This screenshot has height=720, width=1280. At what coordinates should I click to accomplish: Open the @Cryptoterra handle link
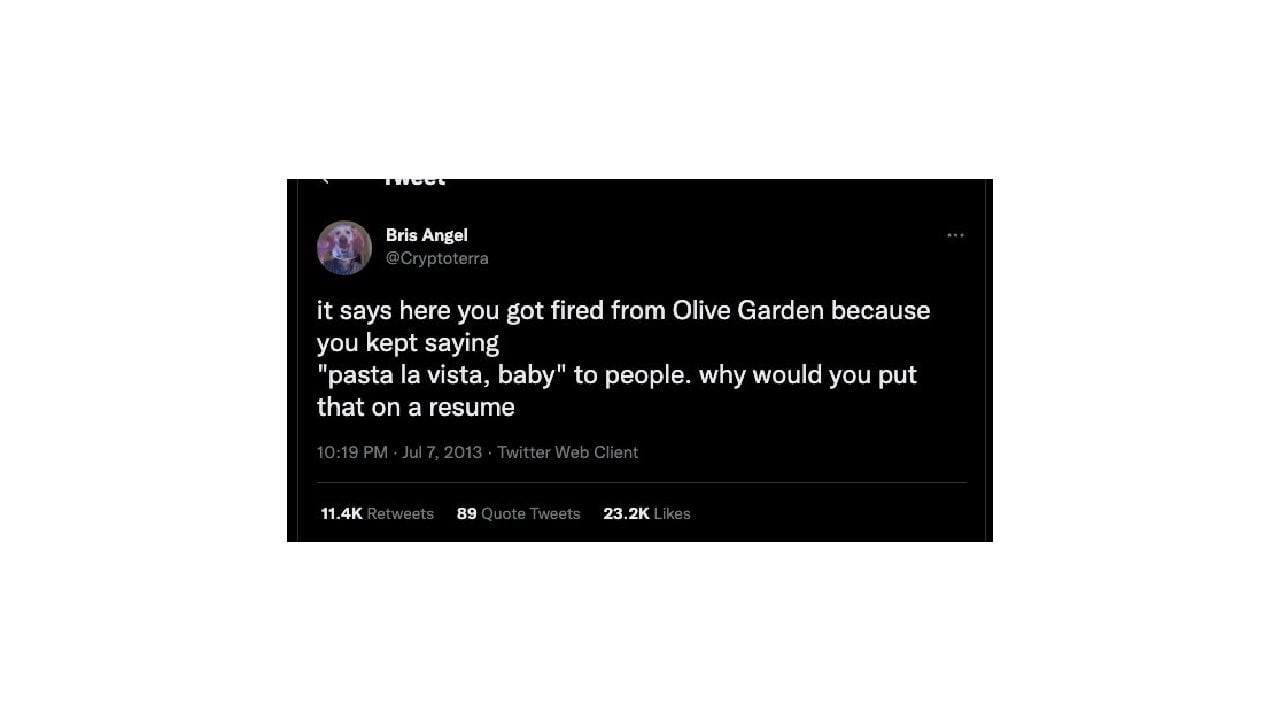point(437,258)
